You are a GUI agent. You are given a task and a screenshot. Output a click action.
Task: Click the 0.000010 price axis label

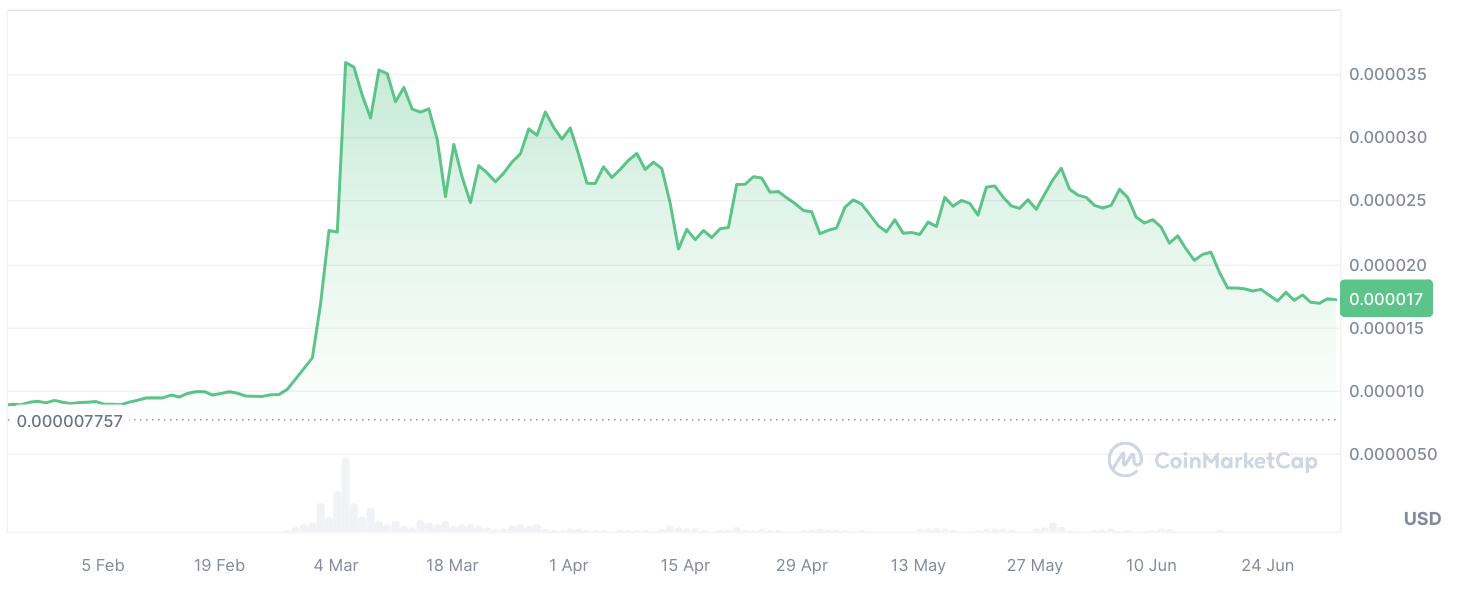point(1388,391)
